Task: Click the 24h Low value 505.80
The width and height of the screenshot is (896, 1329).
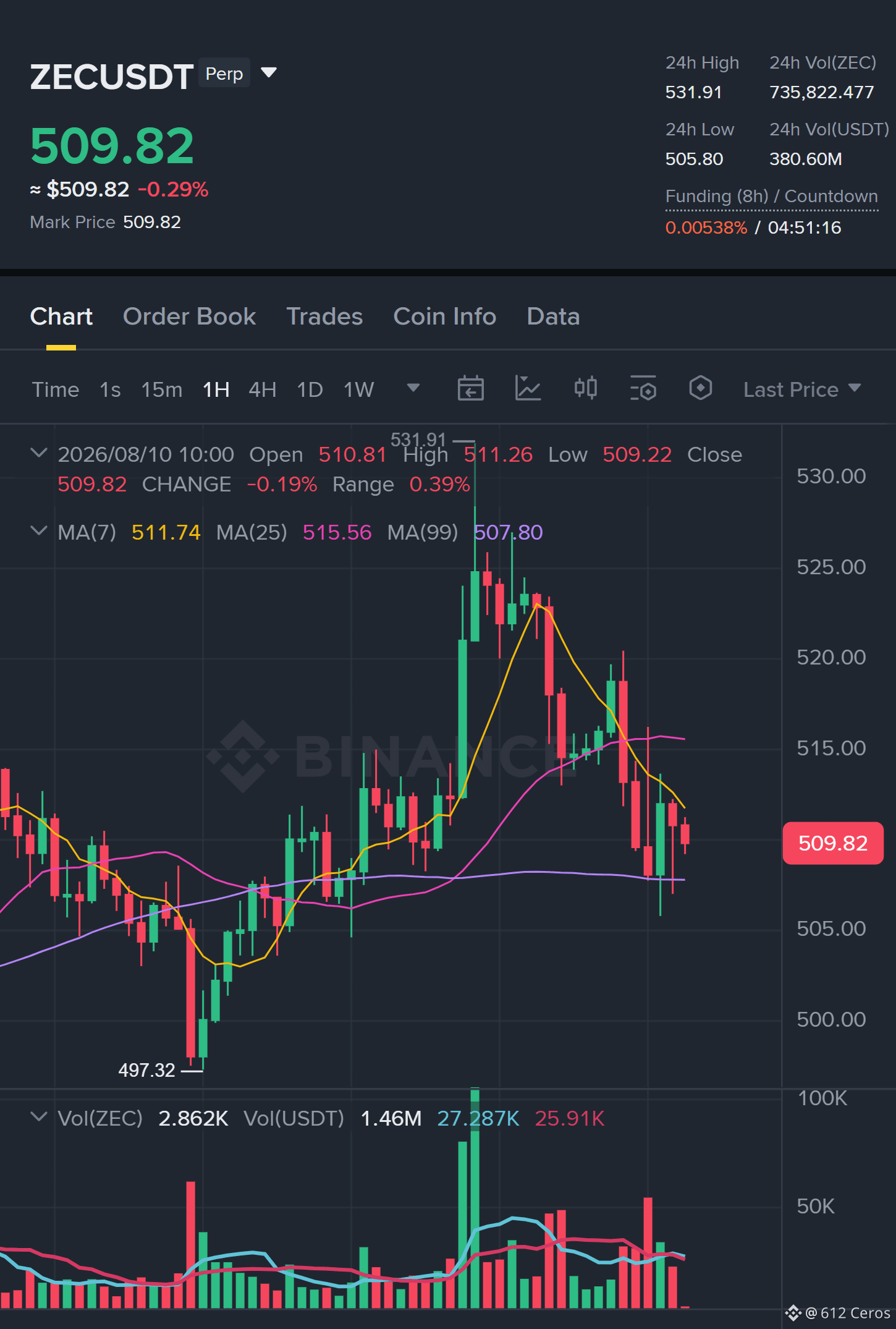Action: (x=694, y=159)
